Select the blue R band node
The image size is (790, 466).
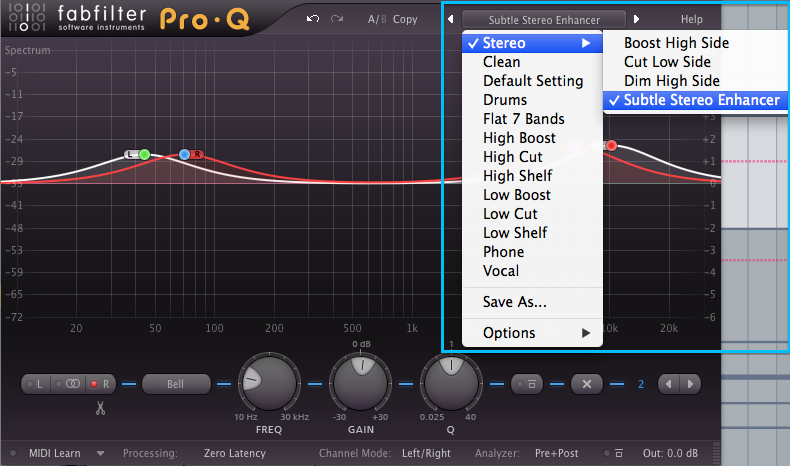[x=184, y=154]
